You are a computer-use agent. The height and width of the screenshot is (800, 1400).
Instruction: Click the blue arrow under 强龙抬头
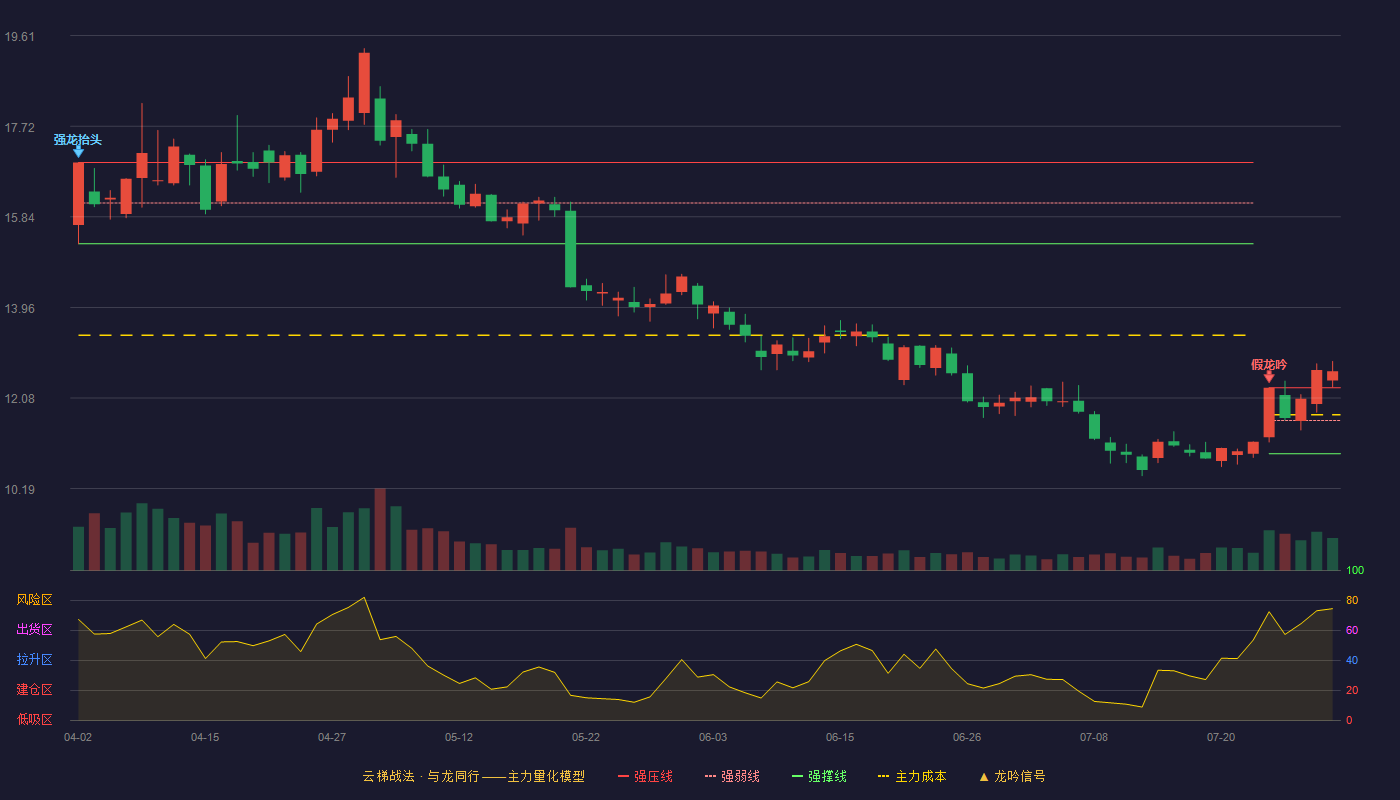(78, 152)
